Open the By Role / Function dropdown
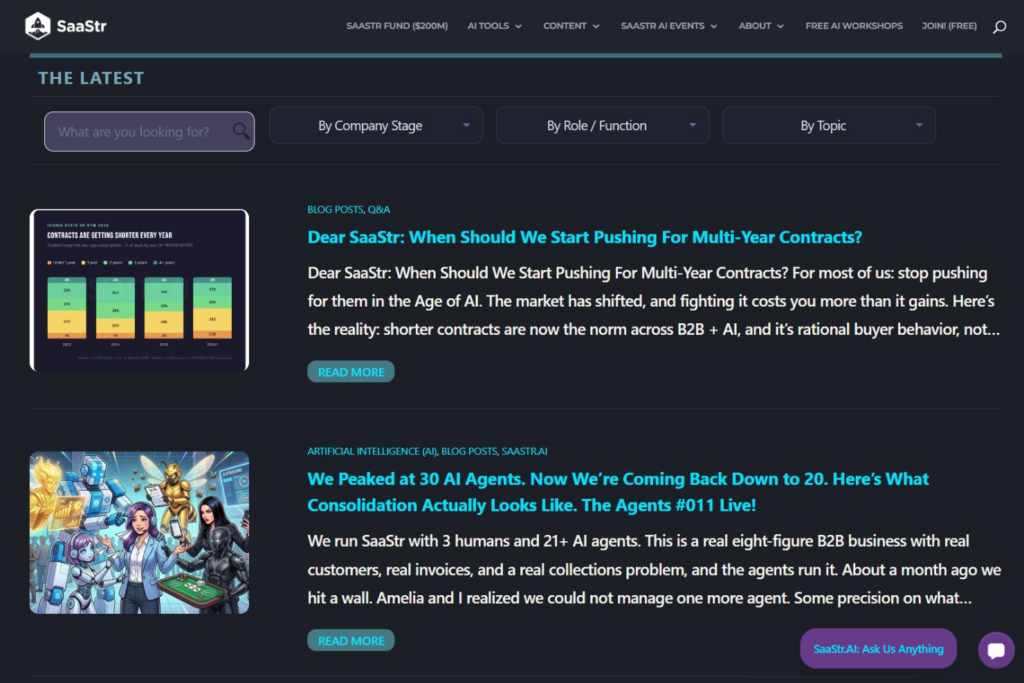Screen dimensions: 1024x683 click(x=602, y=125)
